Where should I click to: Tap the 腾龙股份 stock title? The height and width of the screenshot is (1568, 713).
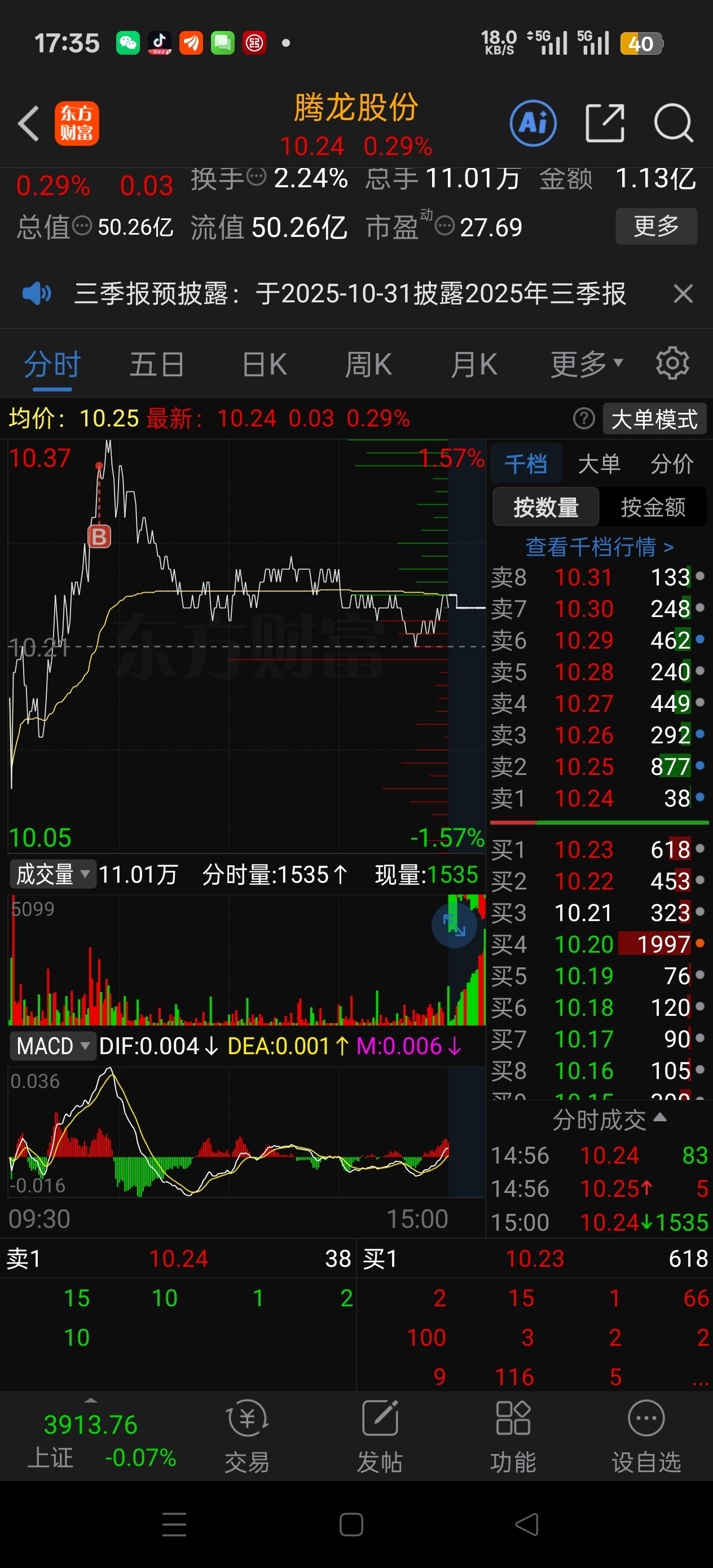click(x=355, y=107)
